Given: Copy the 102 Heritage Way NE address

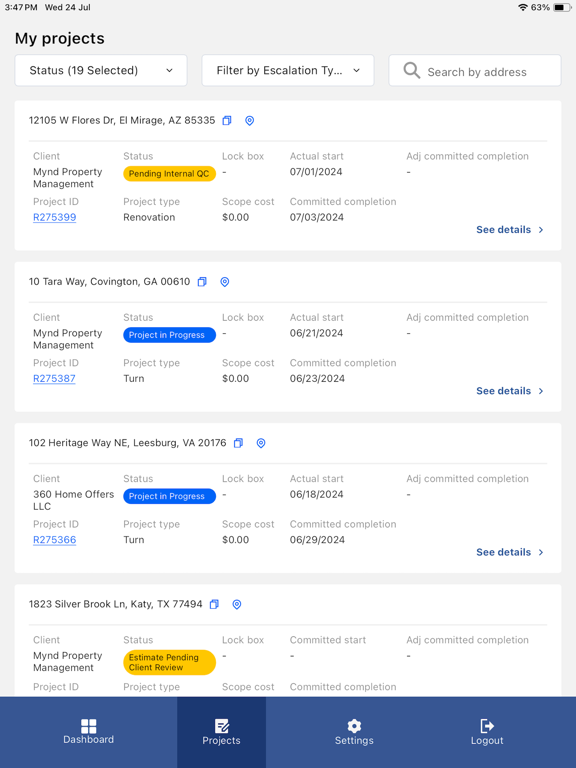Looking at the screenshot, I should 238,443.
